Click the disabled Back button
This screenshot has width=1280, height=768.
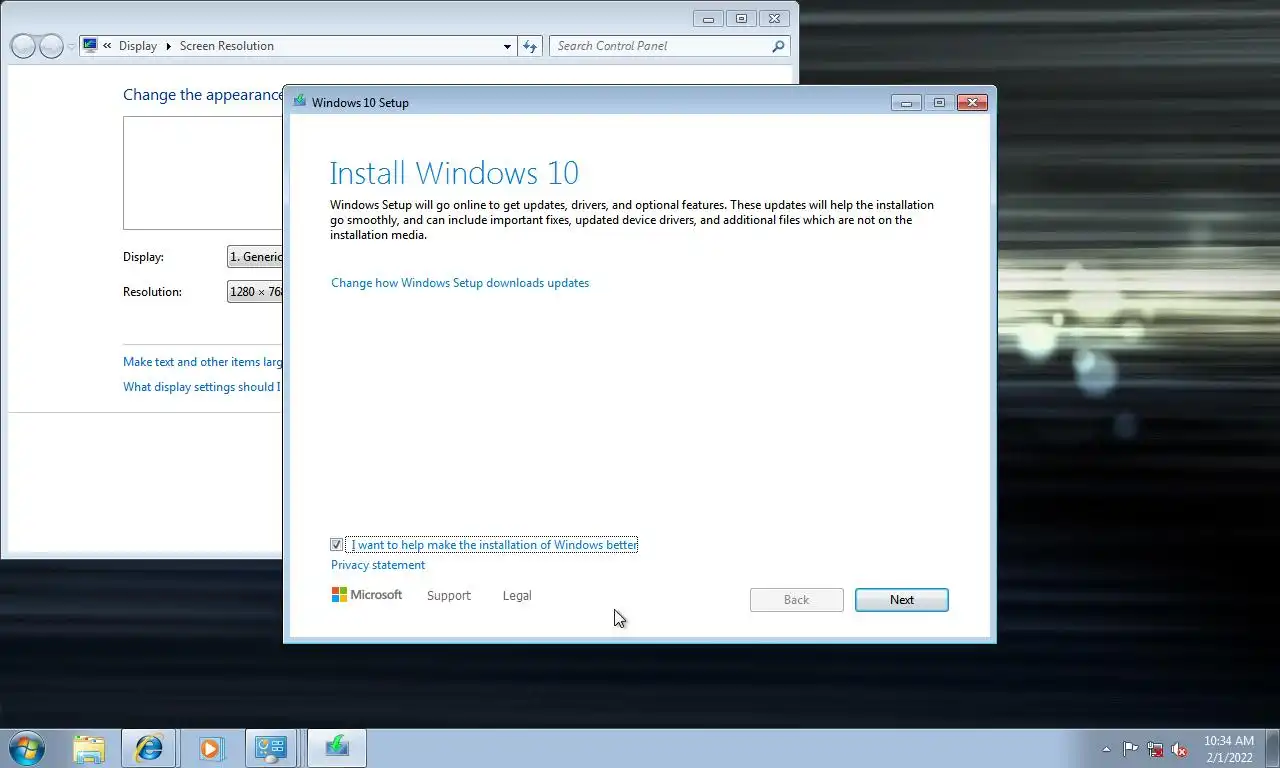click(x=797, y=600)
